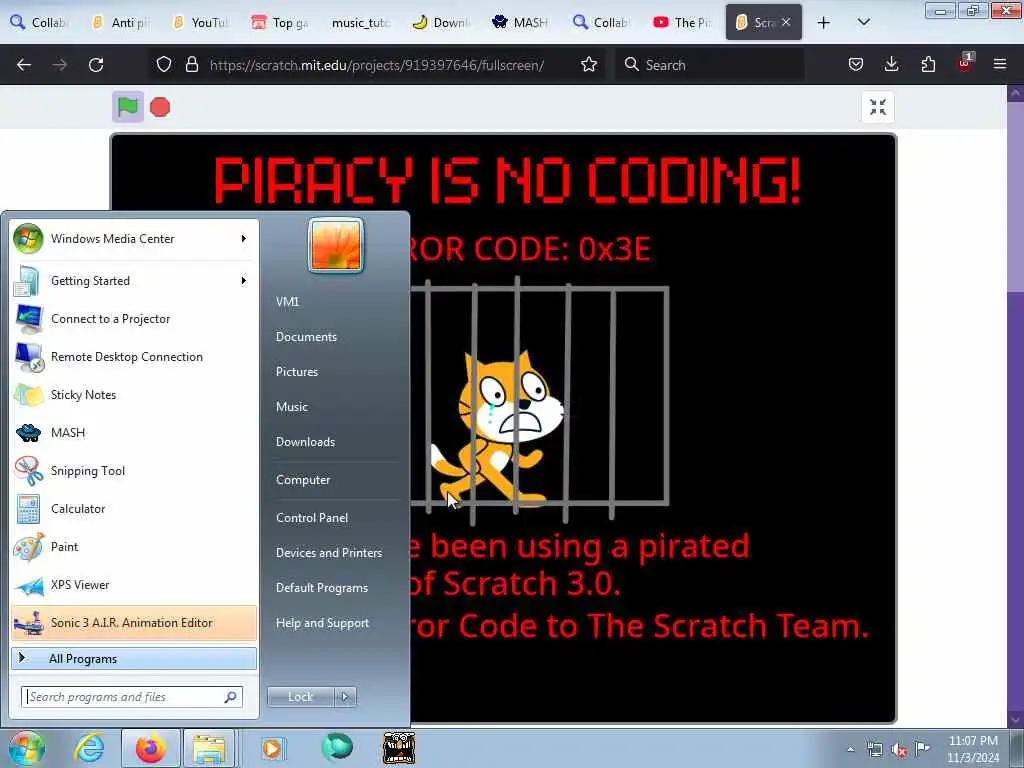Switch to the MASH browser tab

(x=521, y=23)
